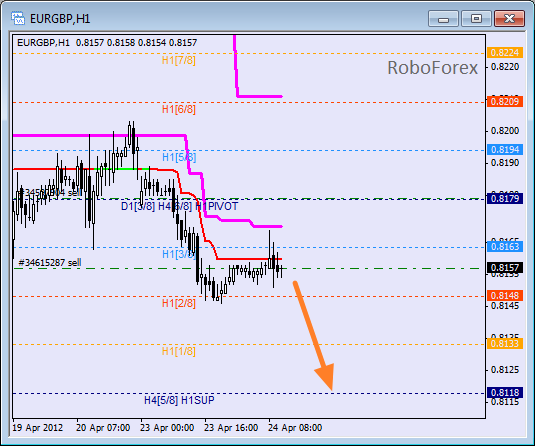
Task: Click the 0.8179 price tag
Action: coord(505,199)
